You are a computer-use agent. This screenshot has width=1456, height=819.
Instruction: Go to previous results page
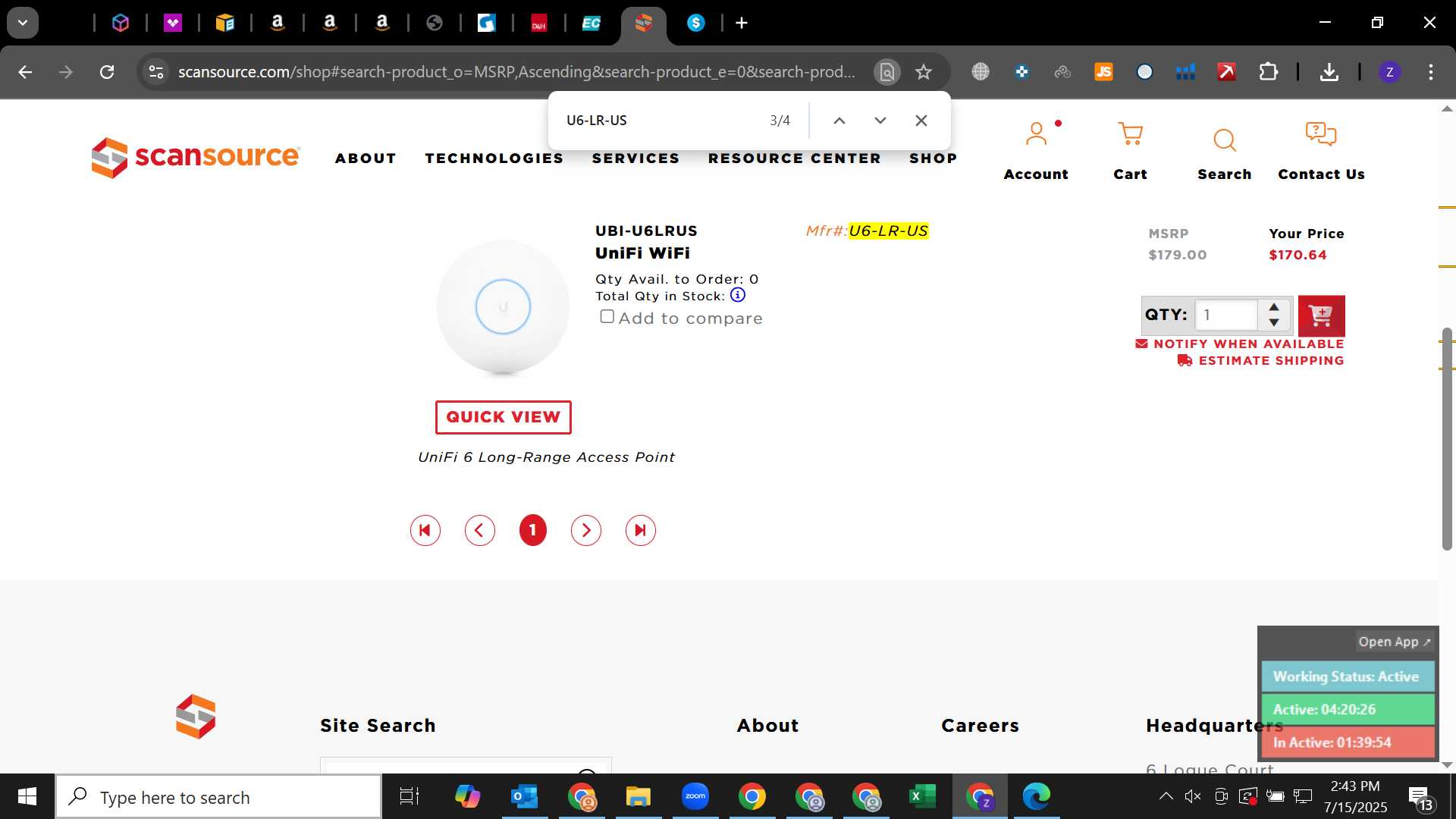coord(480,530)
